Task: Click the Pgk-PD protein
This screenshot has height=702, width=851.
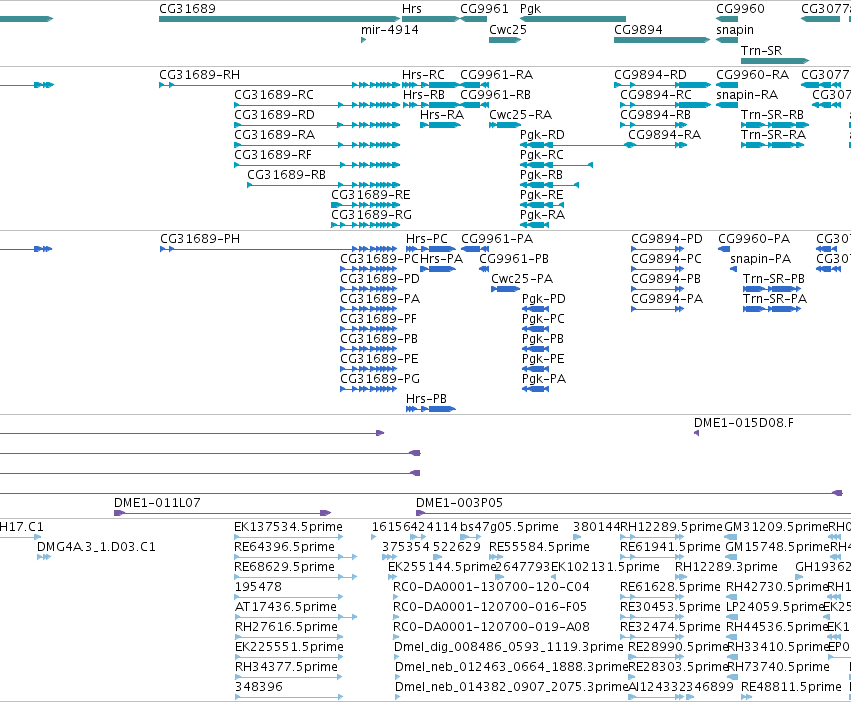Action: pos(535,309)
